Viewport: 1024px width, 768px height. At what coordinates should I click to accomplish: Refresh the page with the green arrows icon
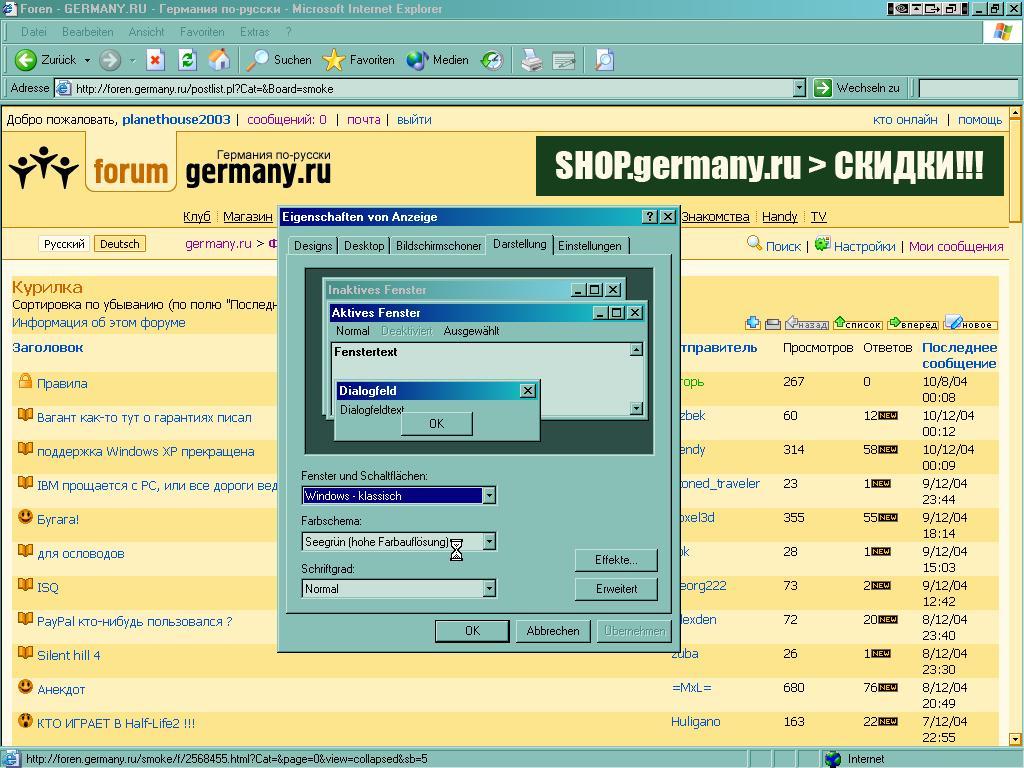coord(187,60)
